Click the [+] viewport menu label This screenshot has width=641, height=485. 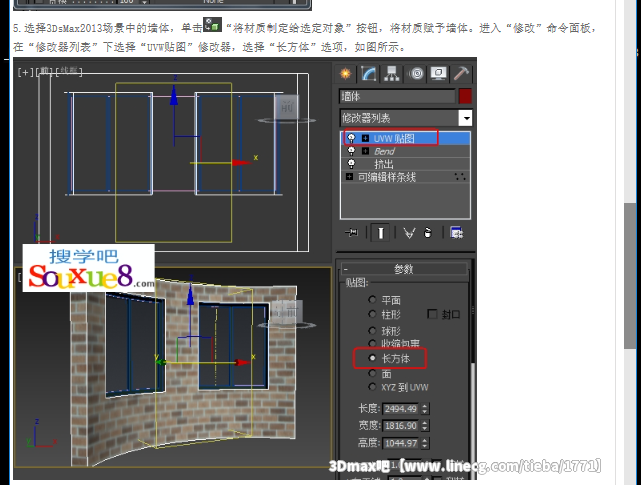tap(25, 73)
